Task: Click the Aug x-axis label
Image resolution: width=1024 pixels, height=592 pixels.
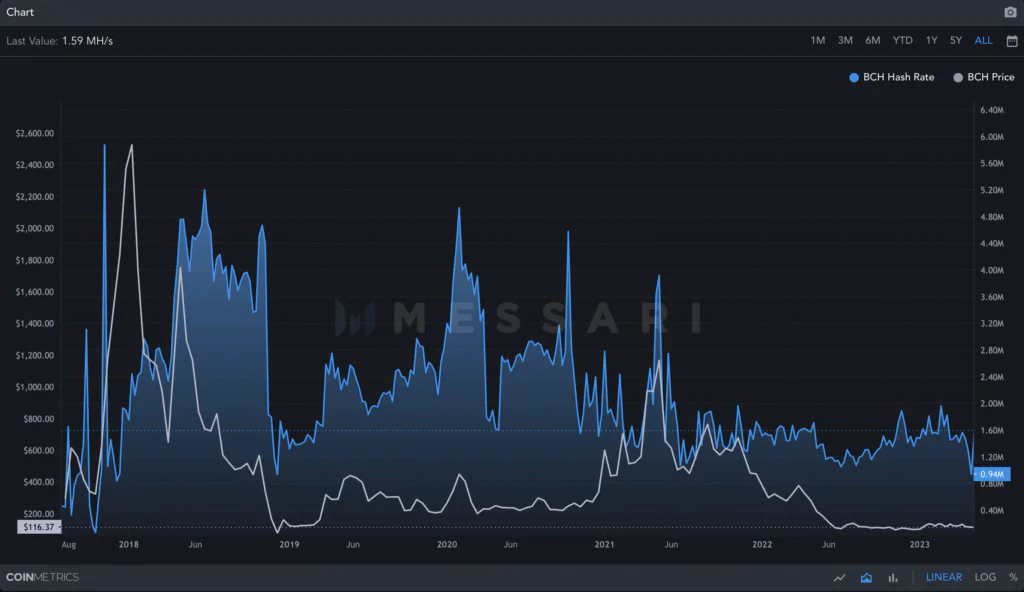Action: click(69, 544)
